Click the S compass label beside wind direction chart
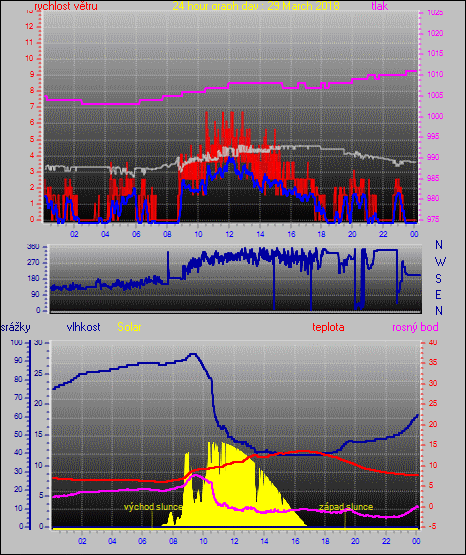466x555 pixels. pyautogui.click(x=438, y=279)
